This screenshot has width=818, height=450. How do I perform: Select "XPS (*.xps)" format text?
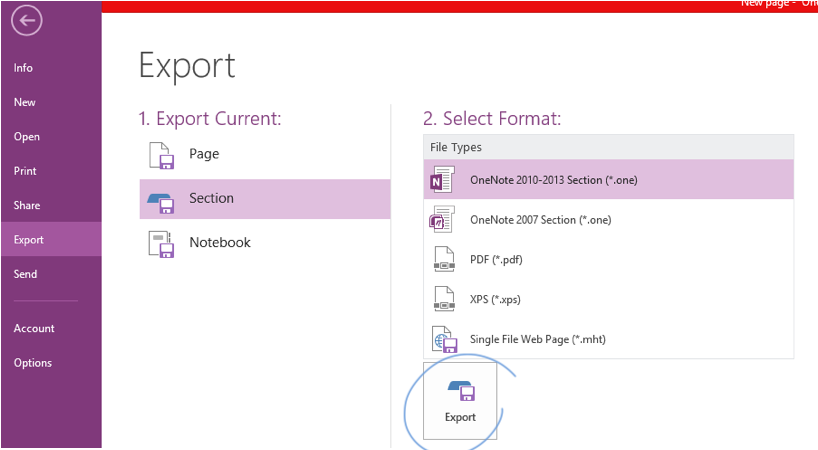click(x=495, y=299)
